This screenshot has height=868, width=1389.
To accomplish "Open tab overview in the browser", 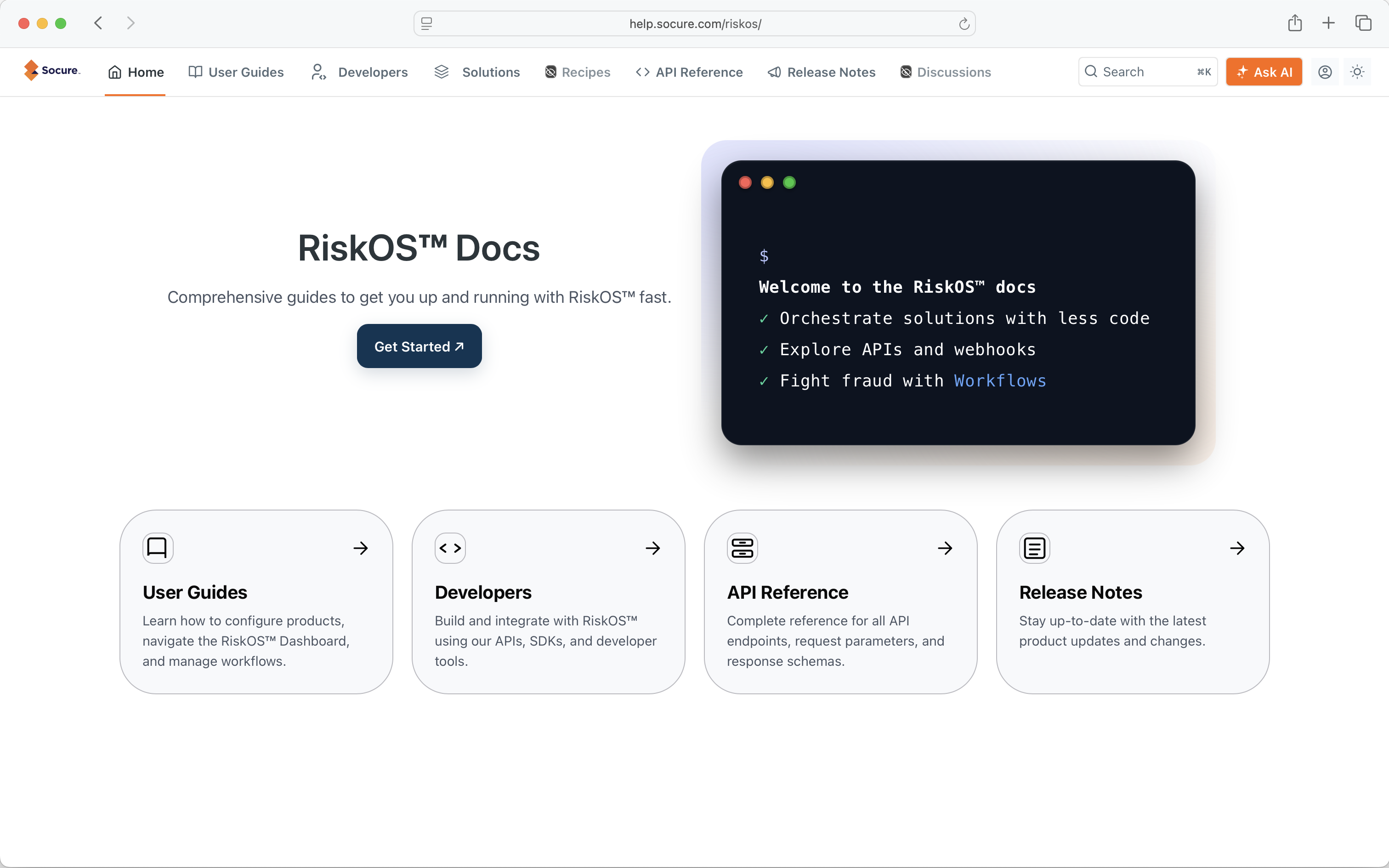I will tap(1364, 23).
